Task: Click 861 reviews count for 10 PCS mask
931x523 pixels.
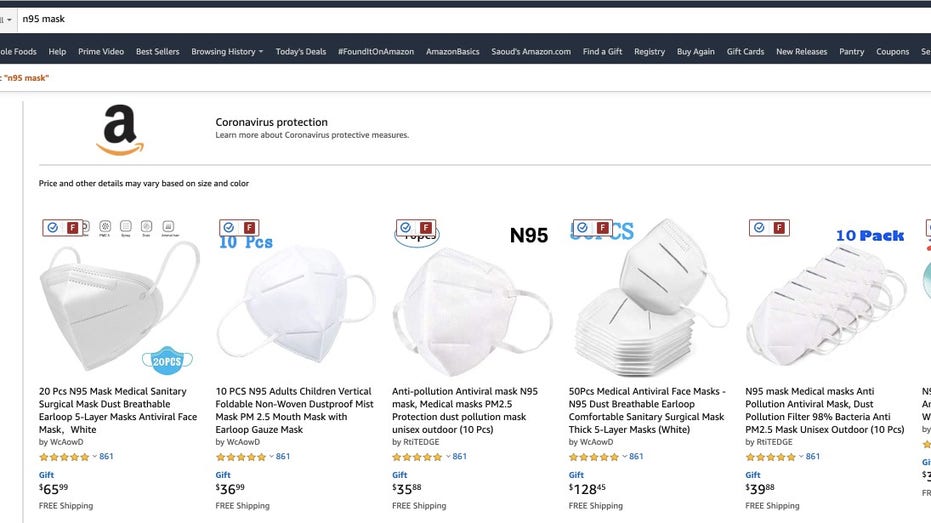Action: point(283,457)
